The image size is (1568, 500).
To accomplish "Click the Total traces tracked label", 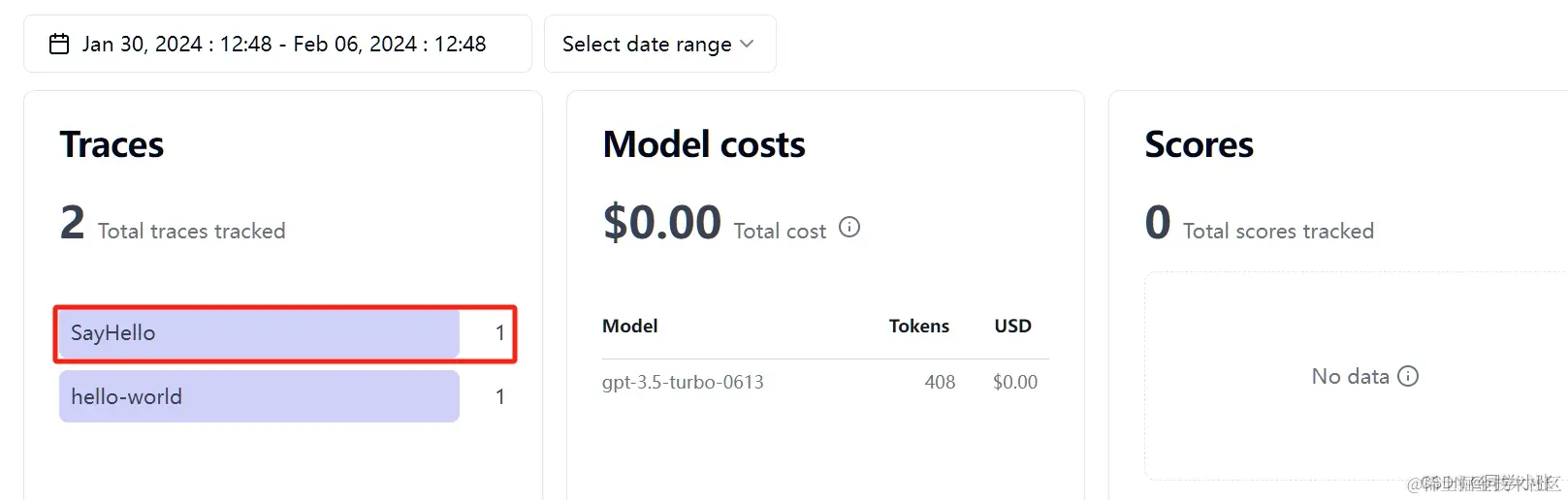I will point(191,231).
